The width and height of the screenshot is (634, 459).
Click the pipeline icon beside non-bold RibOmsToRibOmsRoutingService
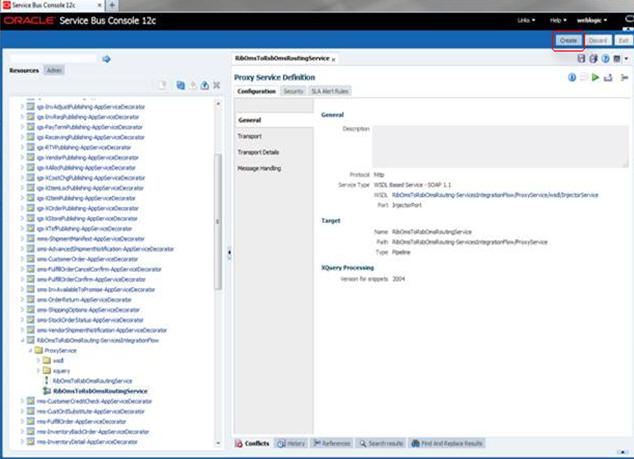tap(47, 381)
